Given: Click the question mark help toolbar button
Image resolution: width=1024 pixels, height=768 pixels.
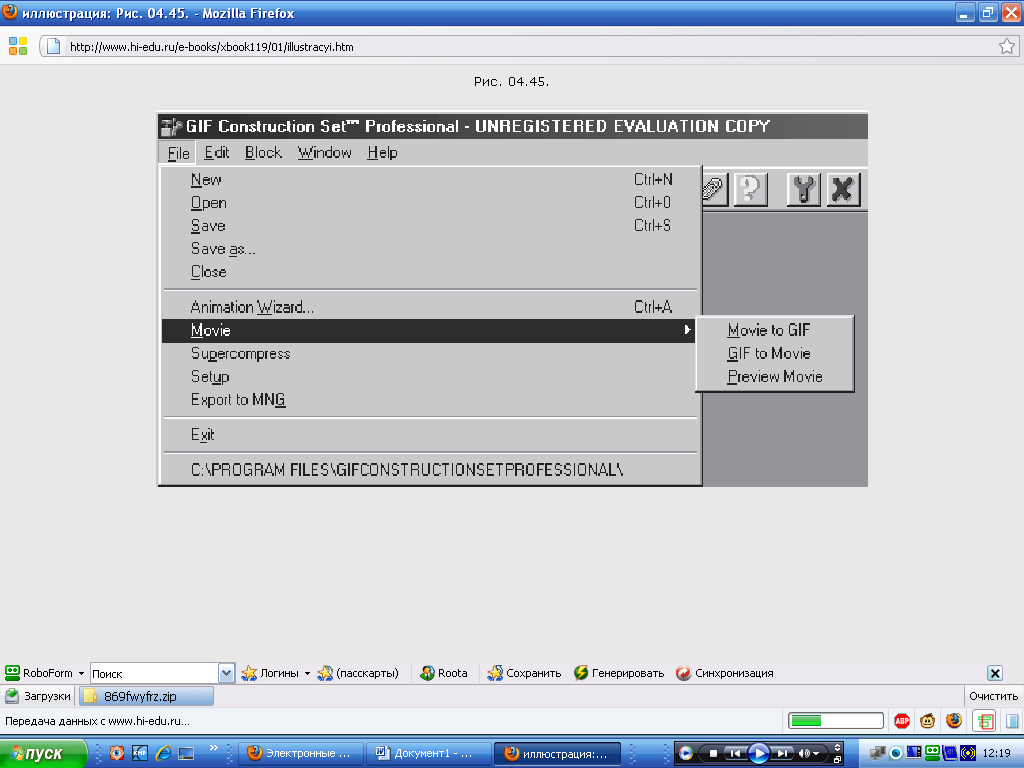Looking at the screenshot, I should click(x=750, y=189).
